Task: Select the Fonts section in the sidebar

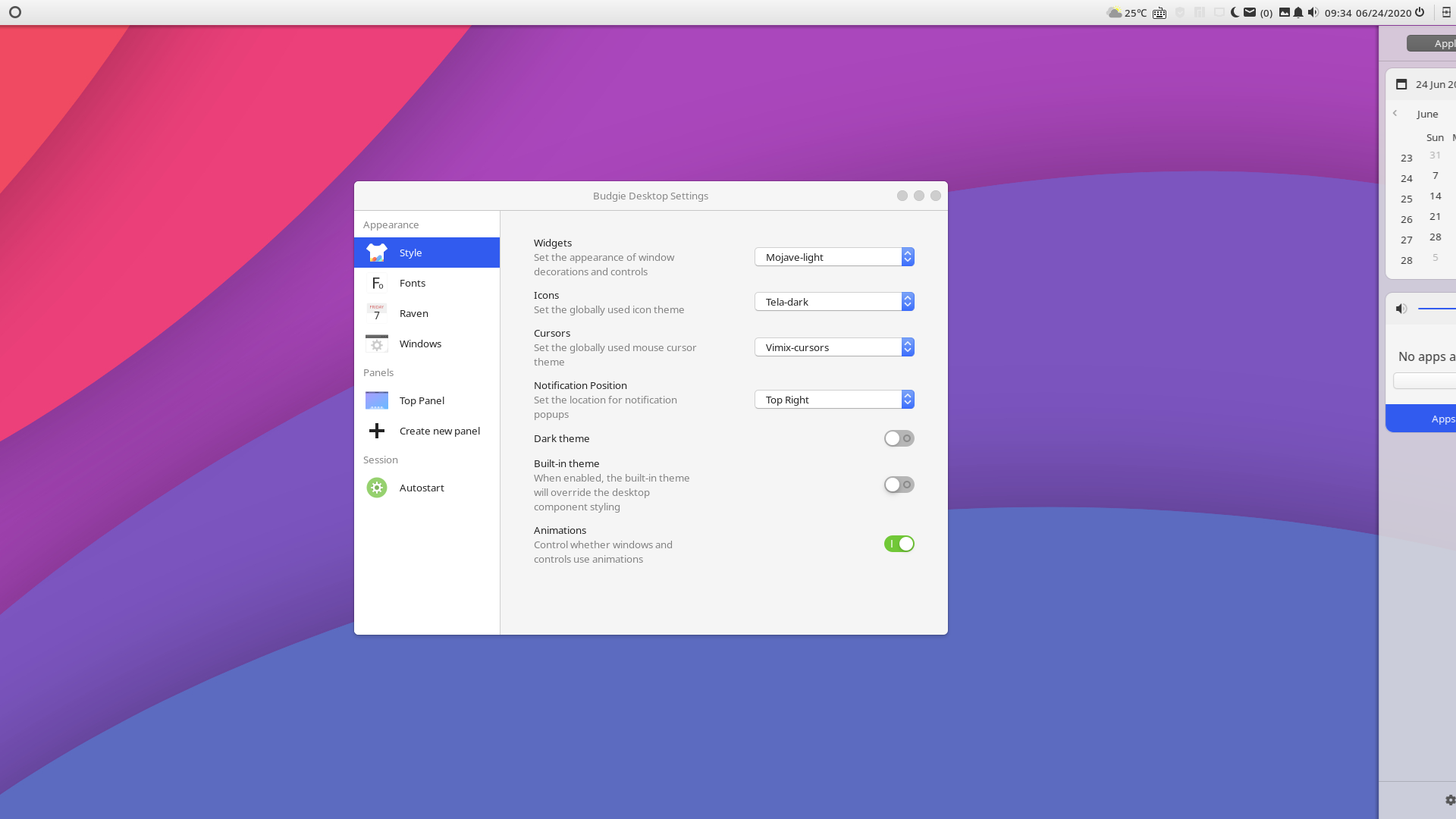Action: 426,283
